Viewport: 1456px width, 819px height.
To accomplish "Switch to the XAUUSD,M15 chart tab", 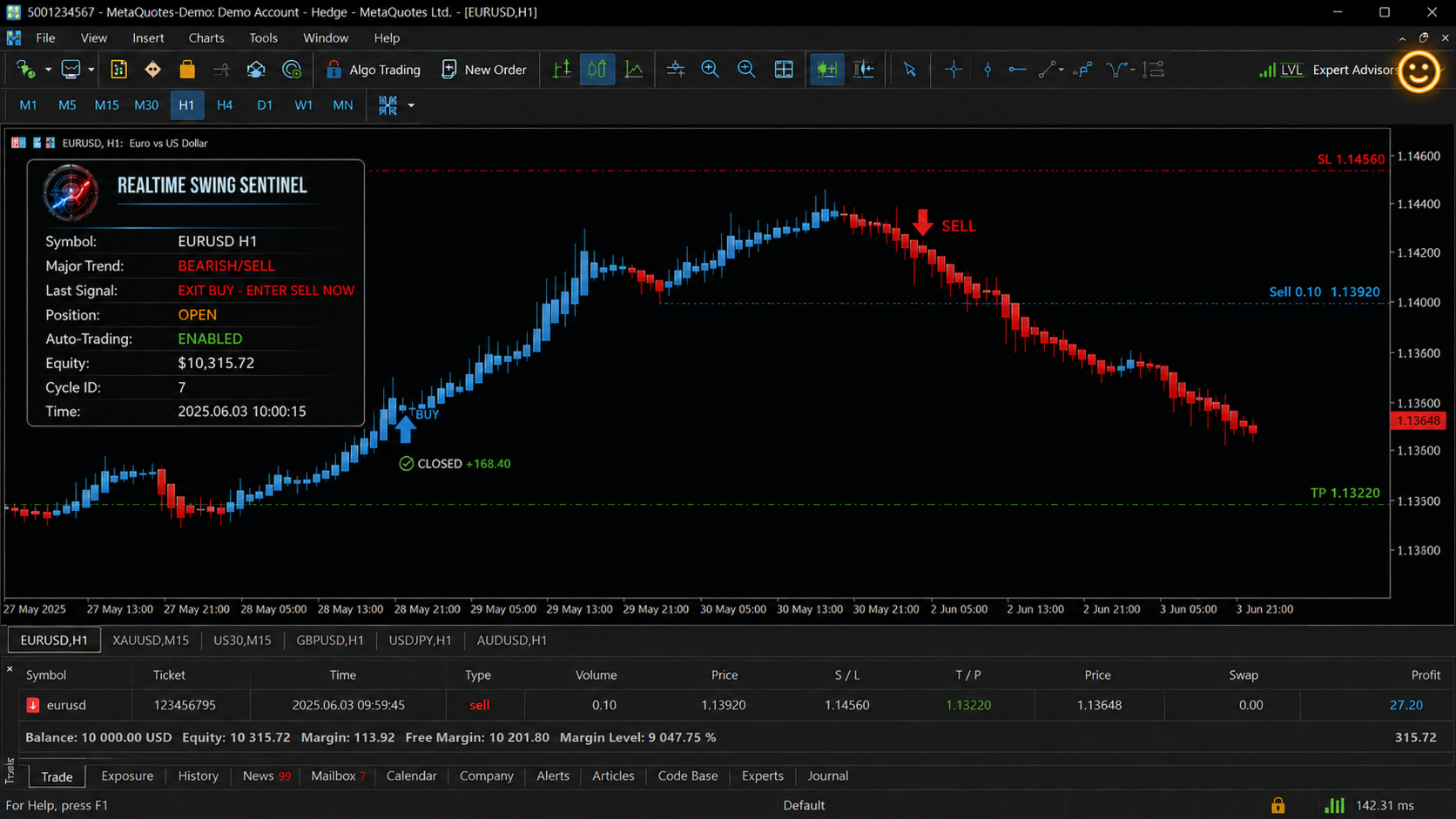I will [151, 641].
